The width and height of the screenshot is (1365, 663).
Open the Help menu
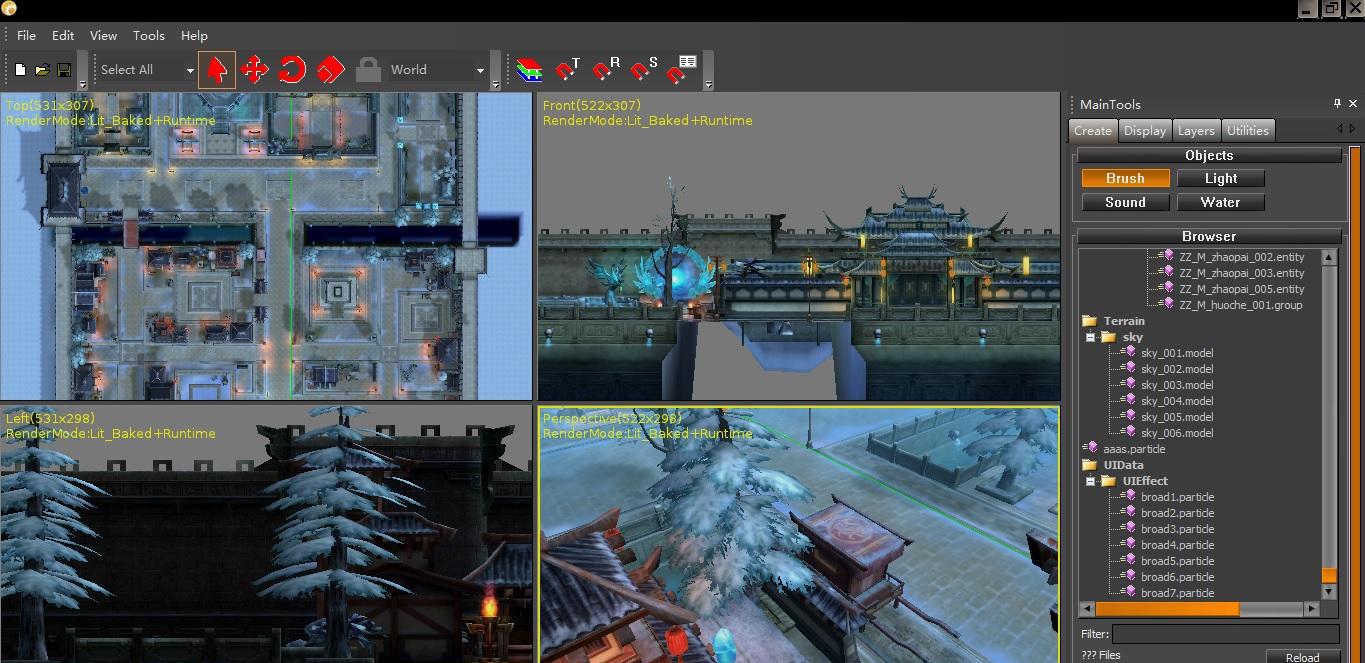[x=194, y=35]
